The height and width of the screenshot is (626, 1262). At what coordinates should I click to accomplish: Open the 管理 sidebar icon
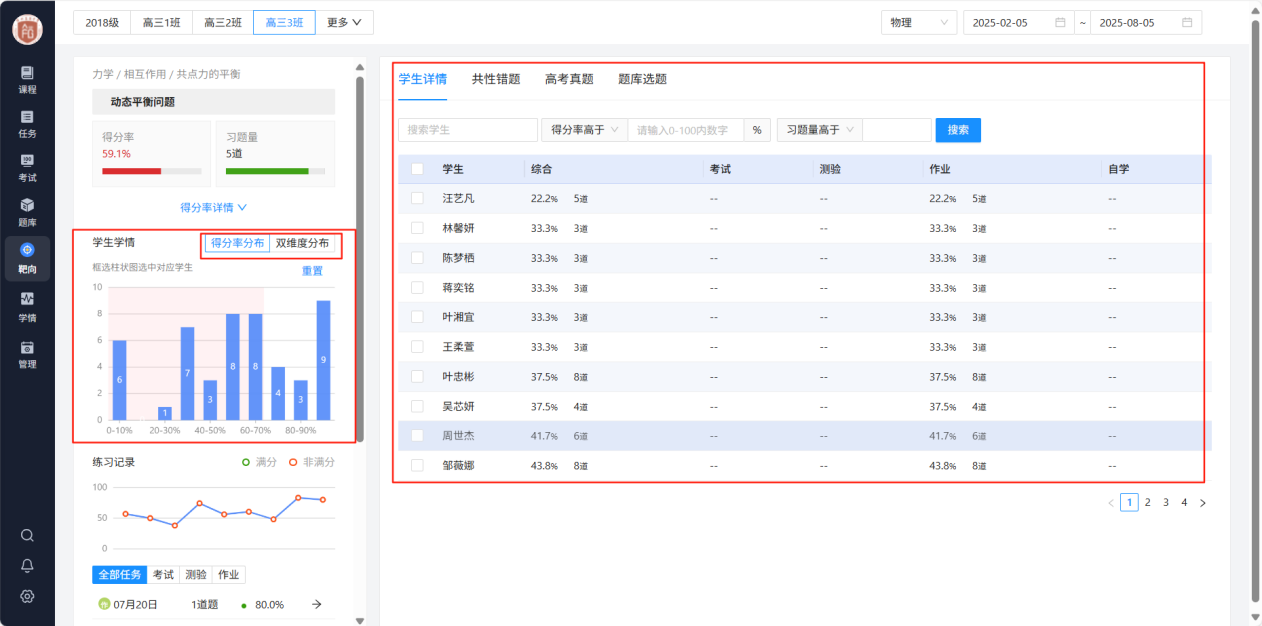[27, 354]
